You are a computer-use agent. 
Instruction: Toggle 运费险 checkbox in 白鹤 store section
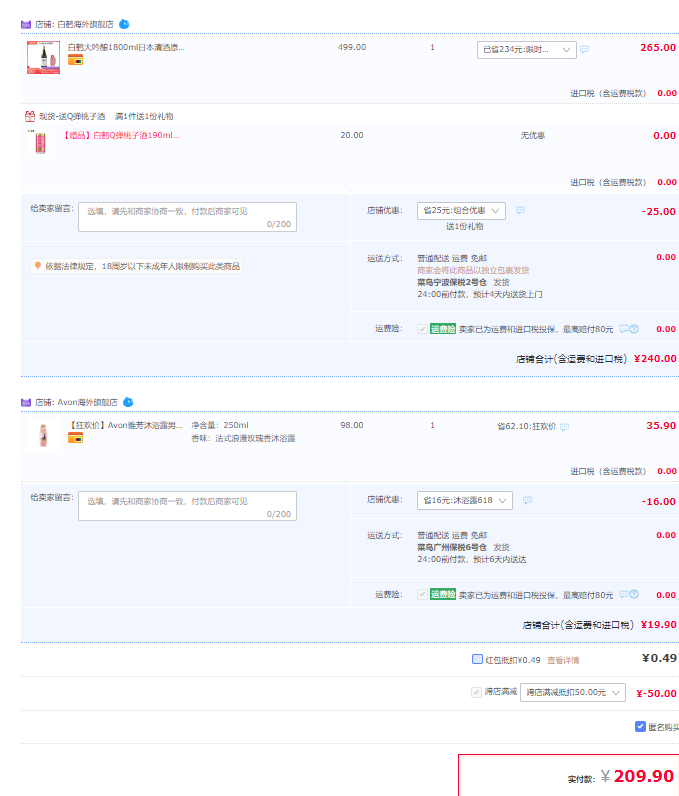click(422, 329)
